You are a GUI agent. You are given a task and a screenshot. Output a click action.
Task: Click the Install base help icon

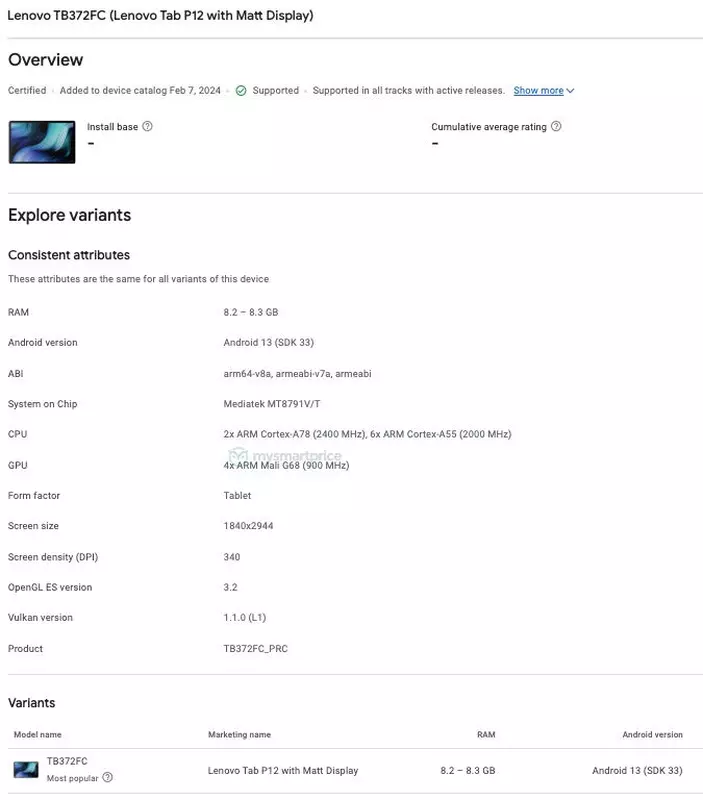(147, 126)
